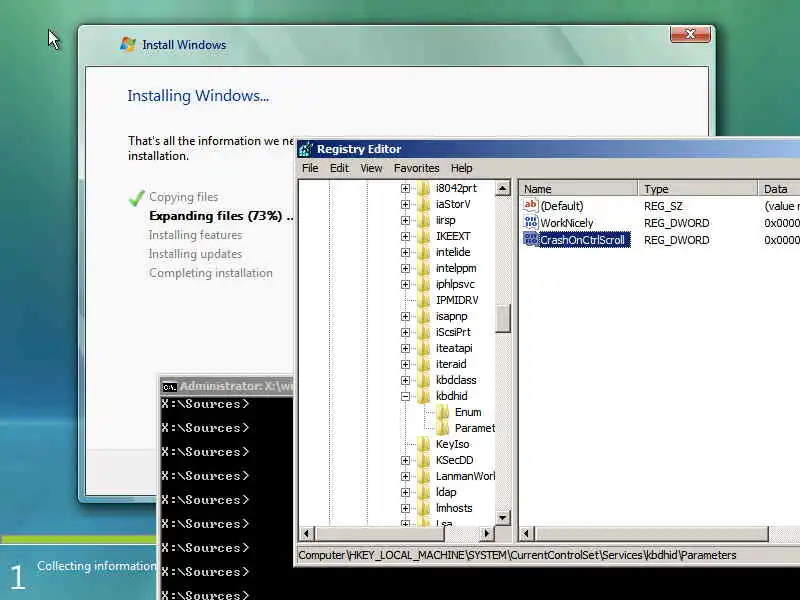The image size is (800, 600).
Task: Expand the KSecDD tree node
Action: click(406, 460)
